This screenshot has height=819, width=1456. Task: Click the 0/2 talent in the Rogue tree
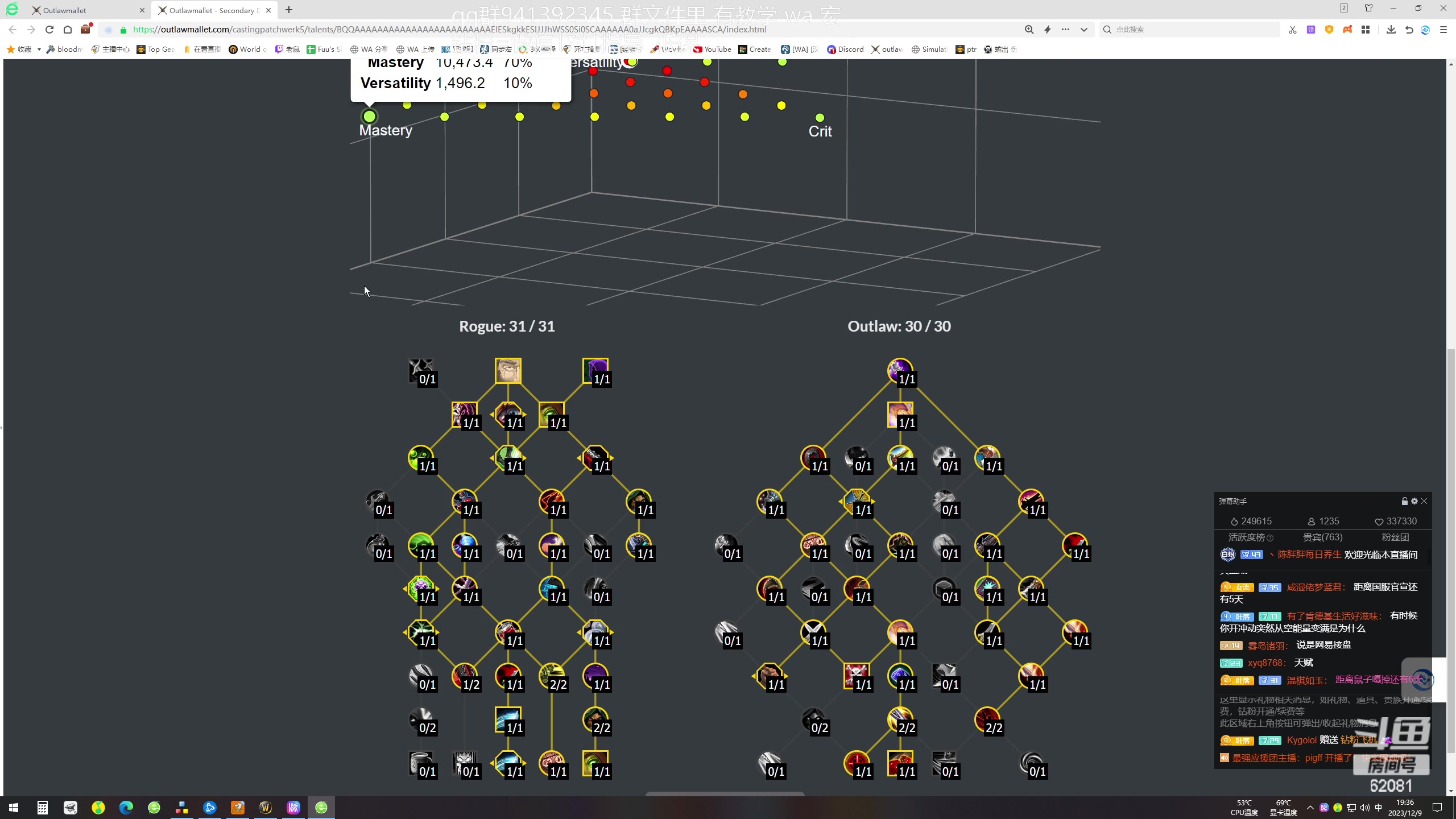[x=421, y=719]
